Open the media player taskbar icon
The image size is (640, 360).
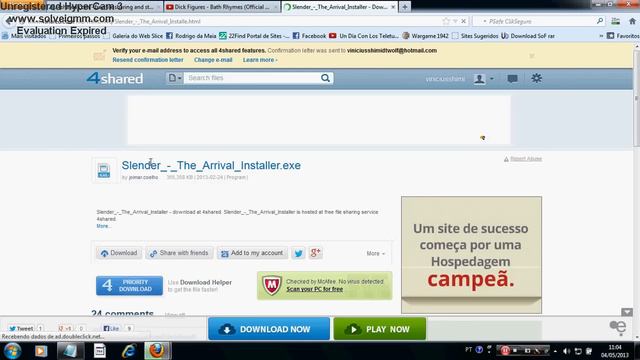pyautogui.click(x=41, y=351)
